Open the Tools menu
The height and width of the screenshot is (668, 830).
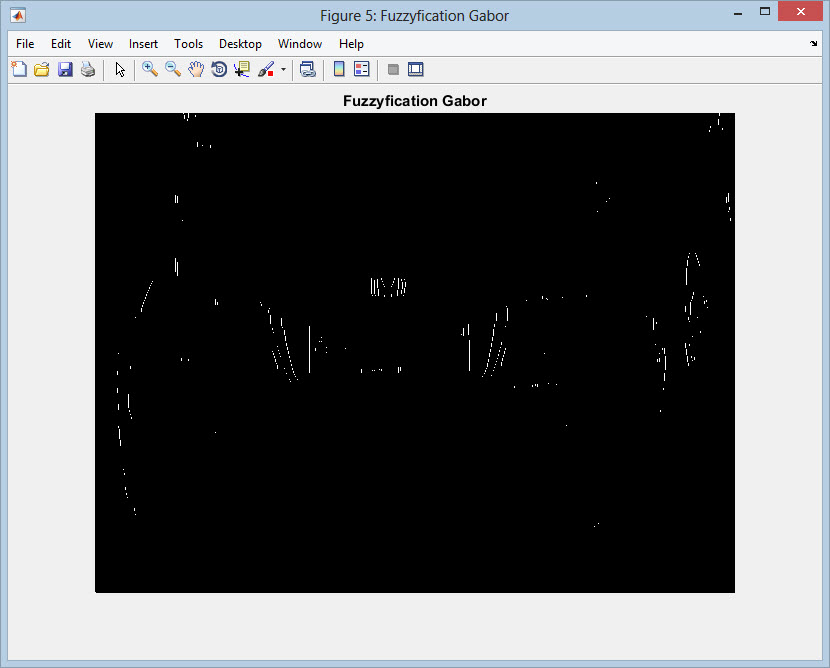(x=188, y=44)
